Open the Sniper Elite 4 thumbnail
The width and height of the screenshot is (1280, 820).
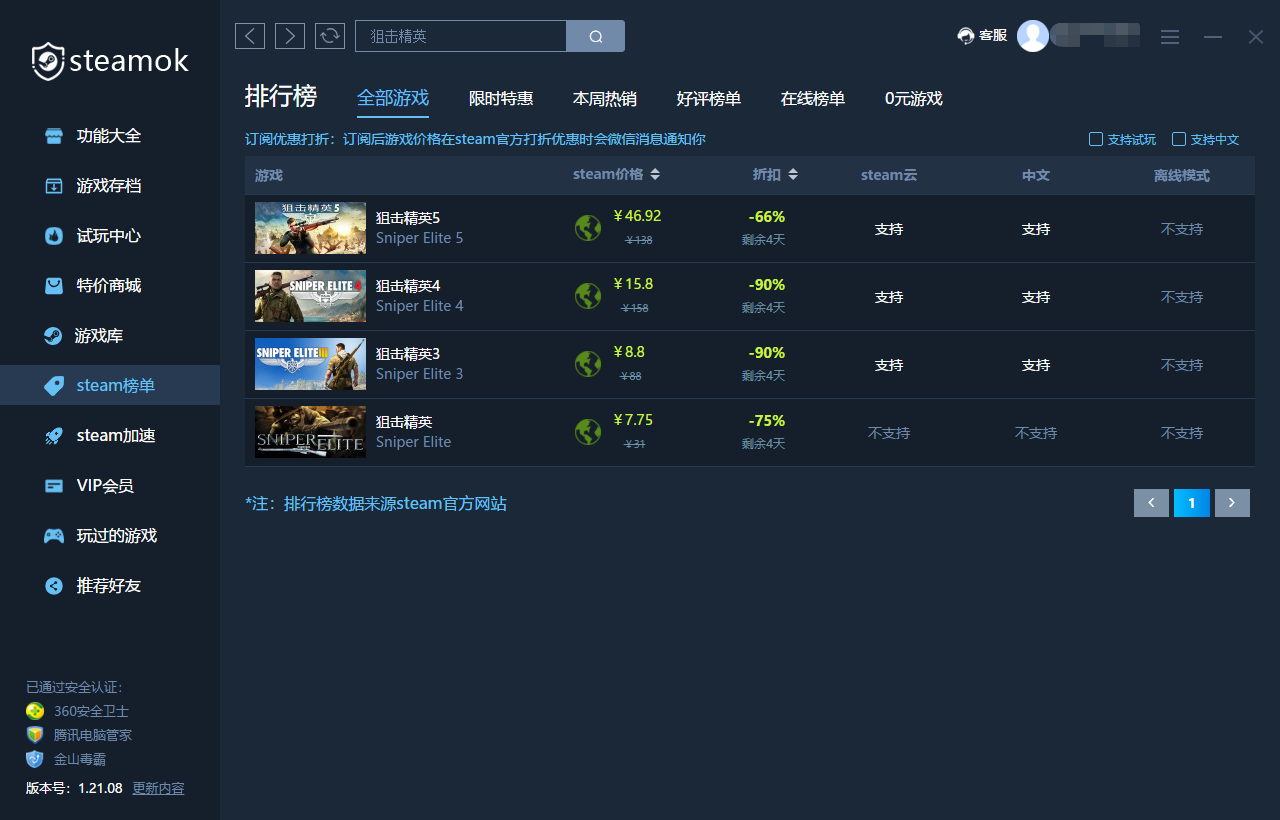[310, 296]
